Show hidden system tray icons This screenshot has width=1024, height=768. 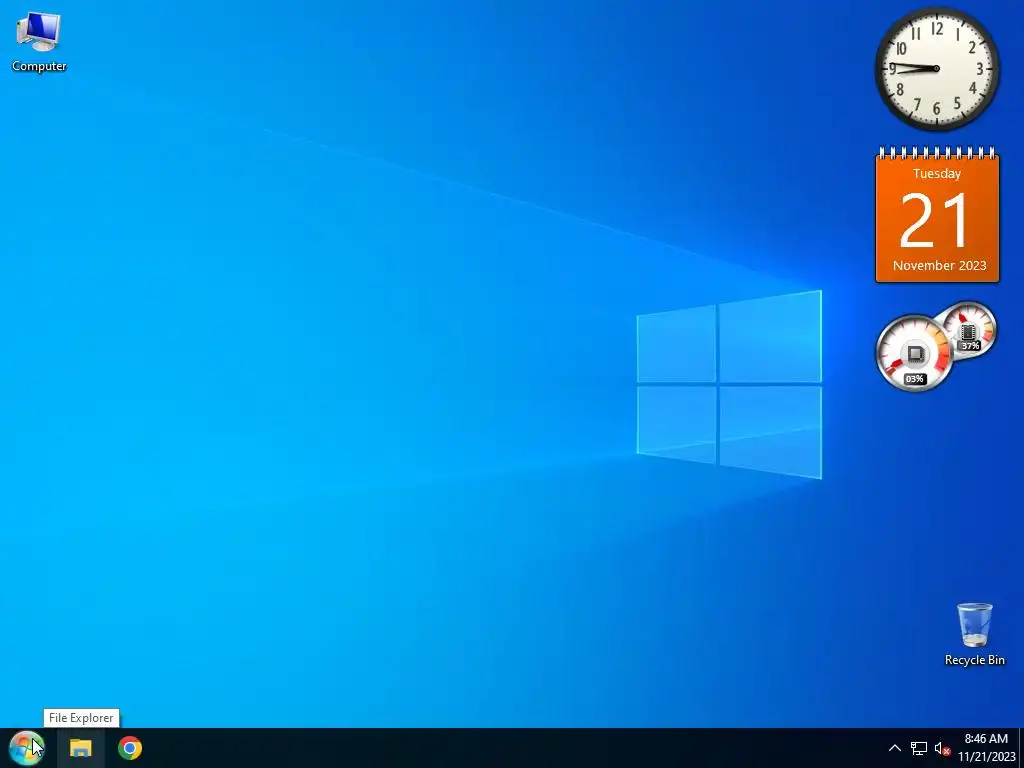tap(895, 748)
